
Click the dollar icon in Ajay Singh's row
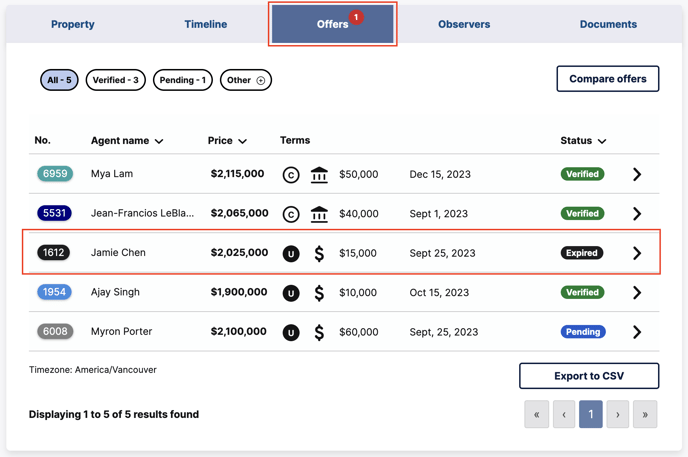[x=319, y=293]
